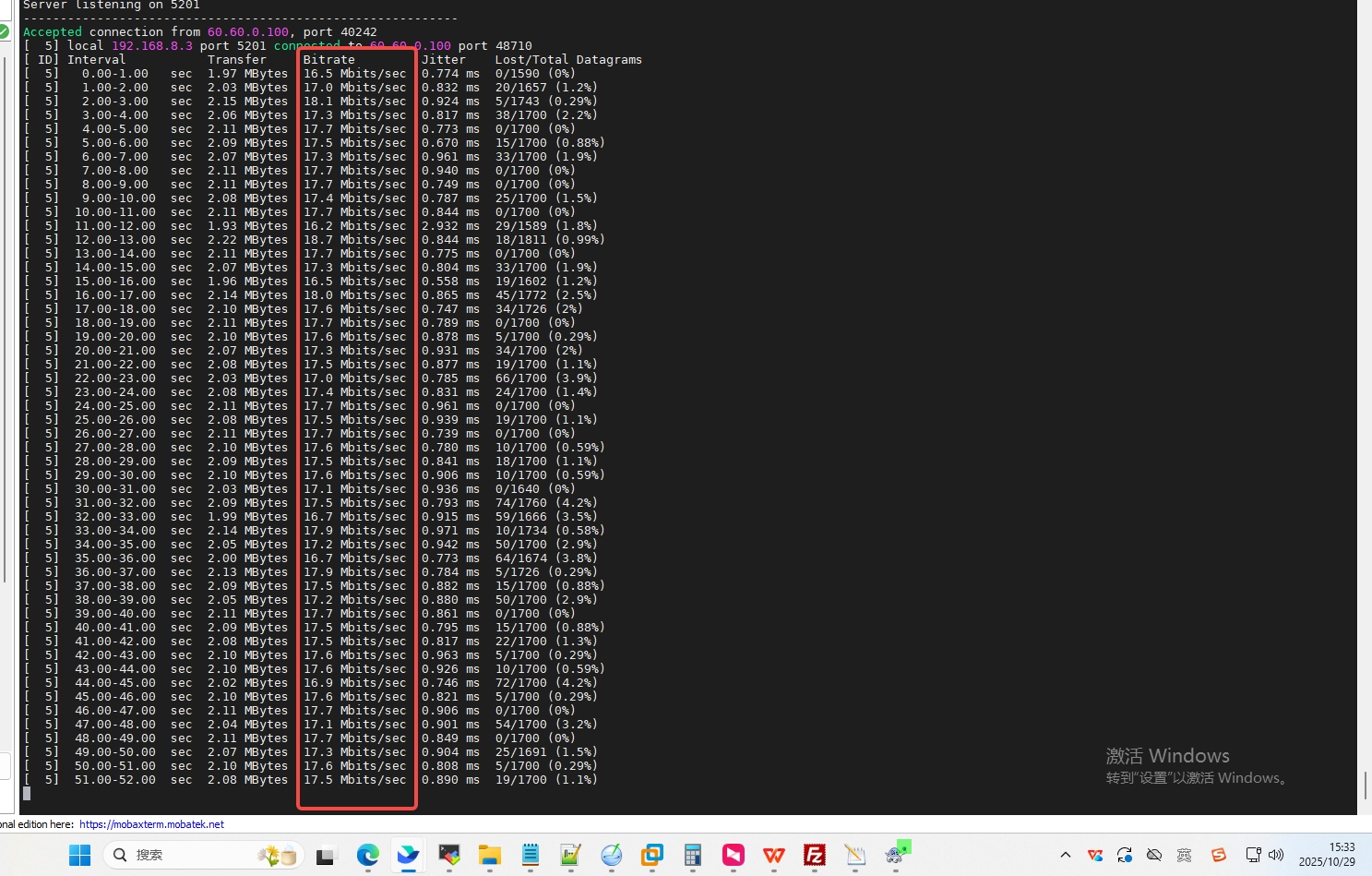Screen dimensions: 1372x876
Task: Click the OneDrive cloud tray icon
Action: click(1154, 856)
